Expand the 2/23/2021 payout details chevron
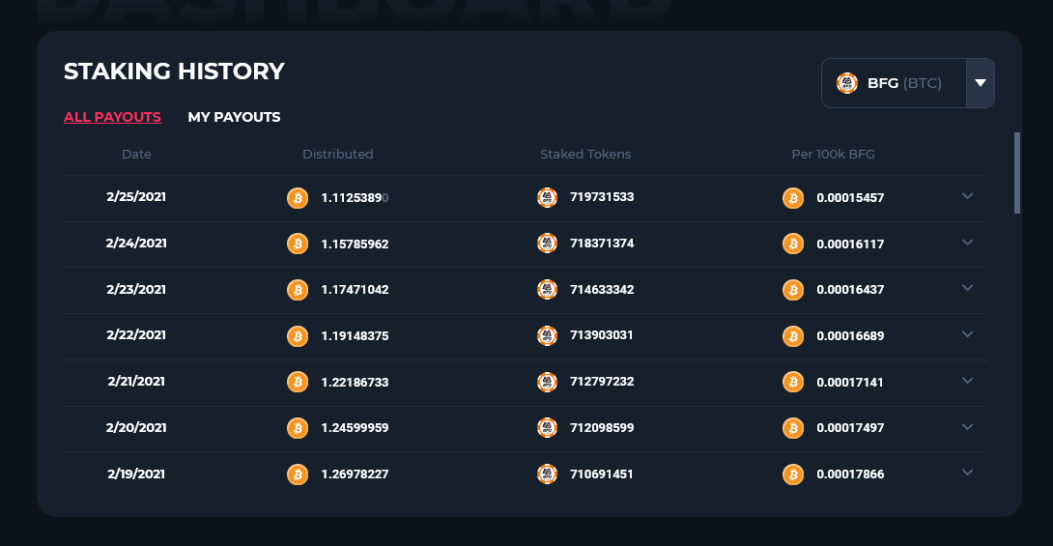The width and height of the screenshot is (1053, 546). (x=968, y=288)
